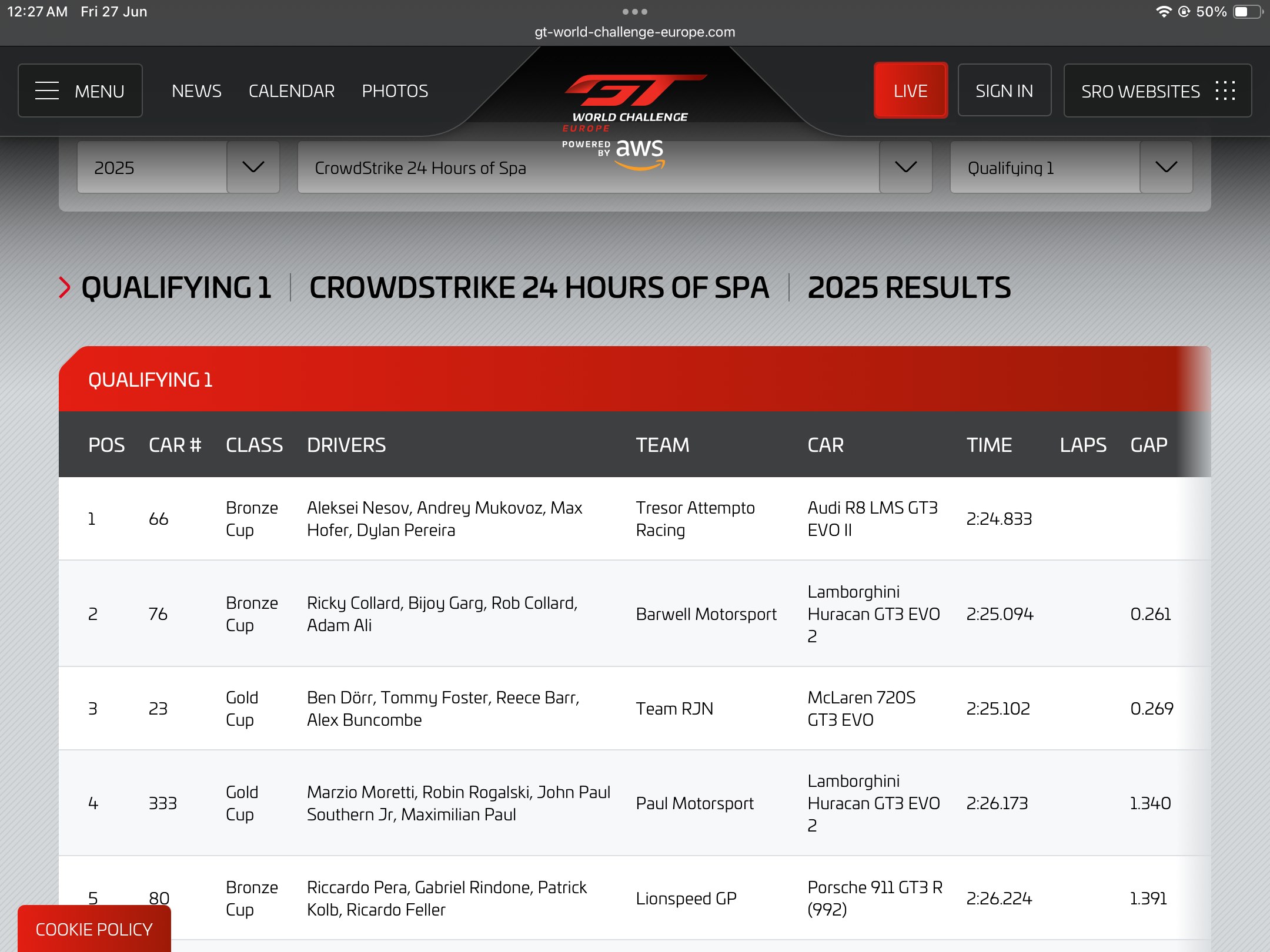
Task: Open the SRO WEBSITES grid menu
Action: 1158,91
